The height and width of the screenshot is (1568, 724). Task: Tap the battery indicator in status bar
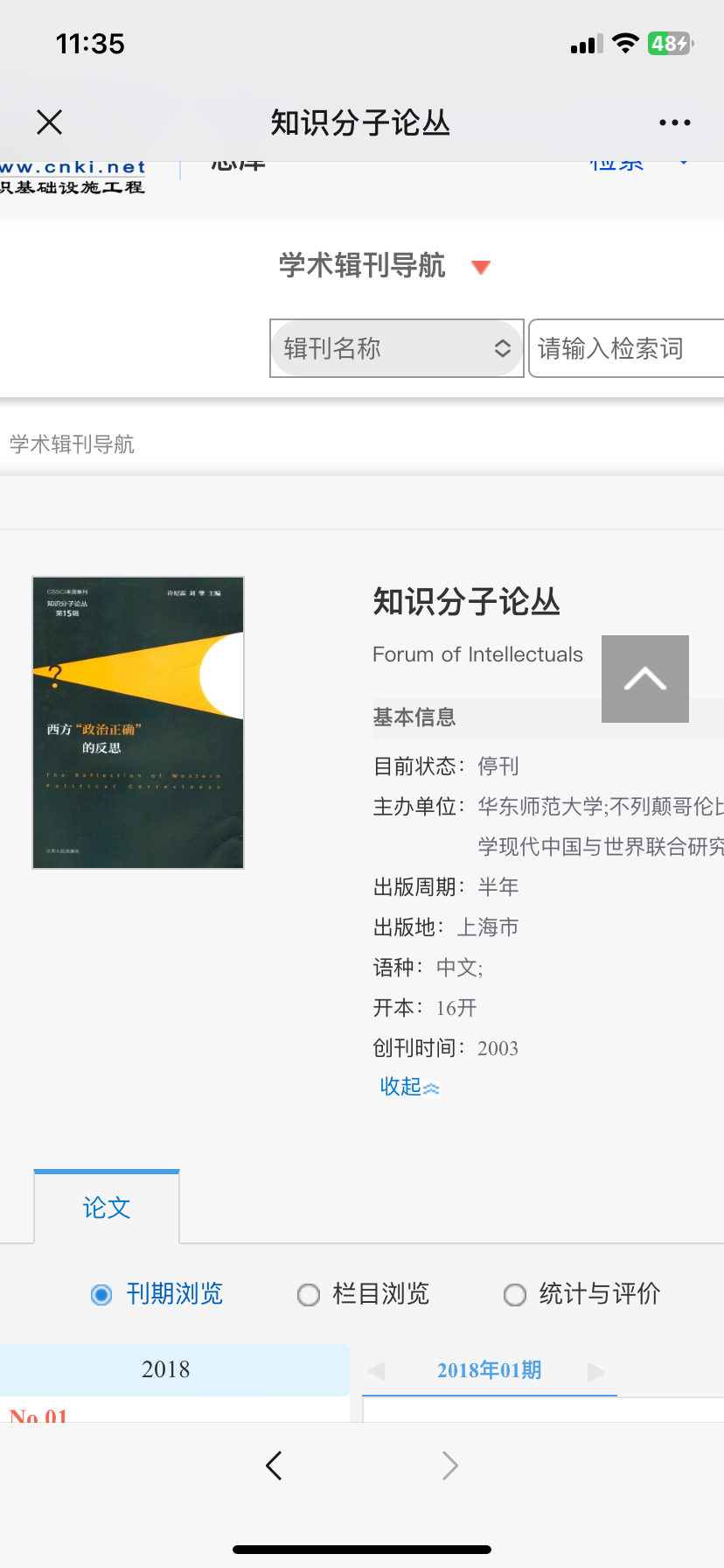671,43
